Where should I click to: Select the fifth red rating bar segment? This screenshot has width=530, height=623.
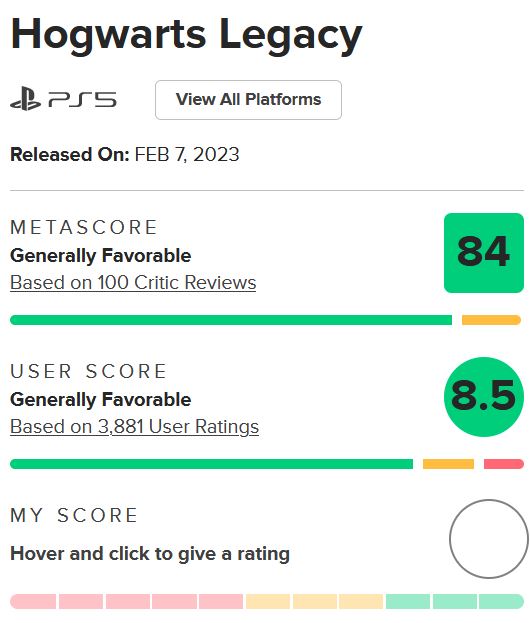tap(221, 602)
